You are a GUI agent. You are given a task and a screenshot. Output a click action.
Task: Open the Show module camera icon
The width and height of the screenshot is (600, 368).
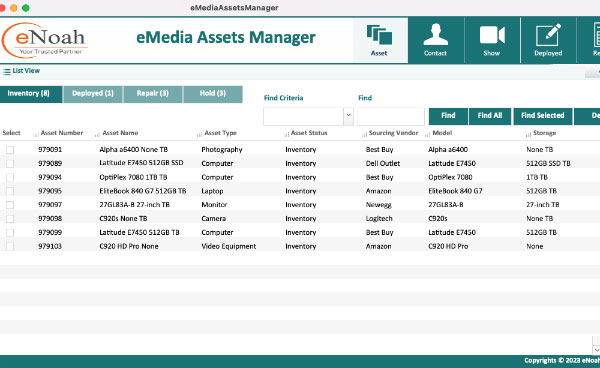pyautogui.click(x=492, y=40)
